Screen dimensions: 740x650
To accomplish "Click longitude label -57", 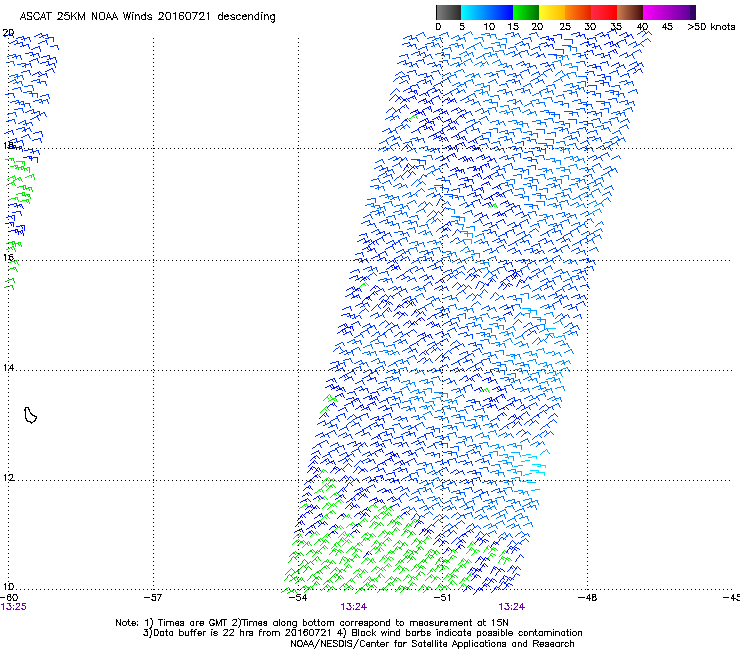I will 153,597.
